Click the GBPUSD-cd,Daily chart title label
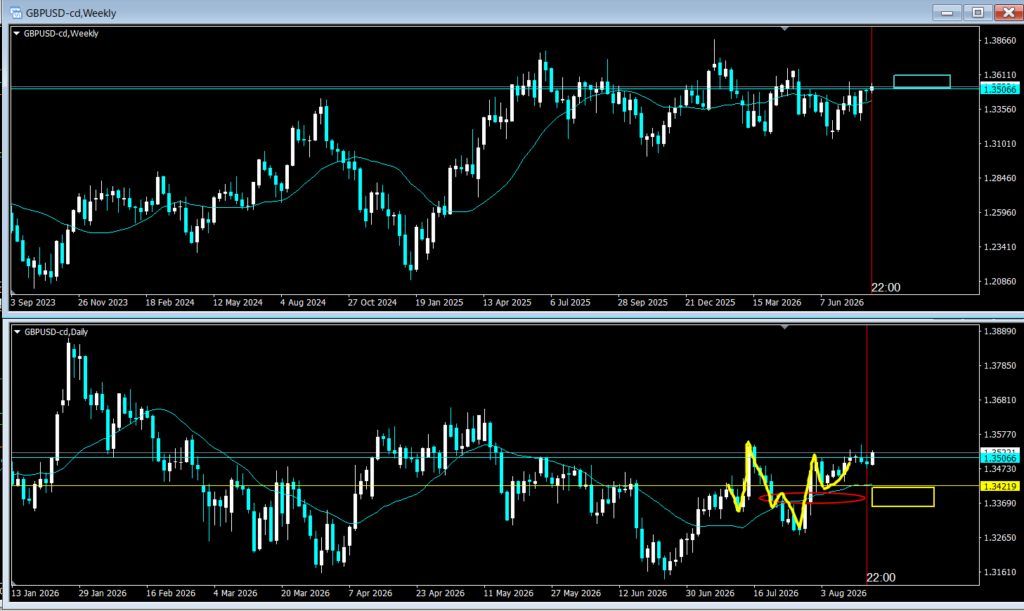 click(x=56, y=332)
